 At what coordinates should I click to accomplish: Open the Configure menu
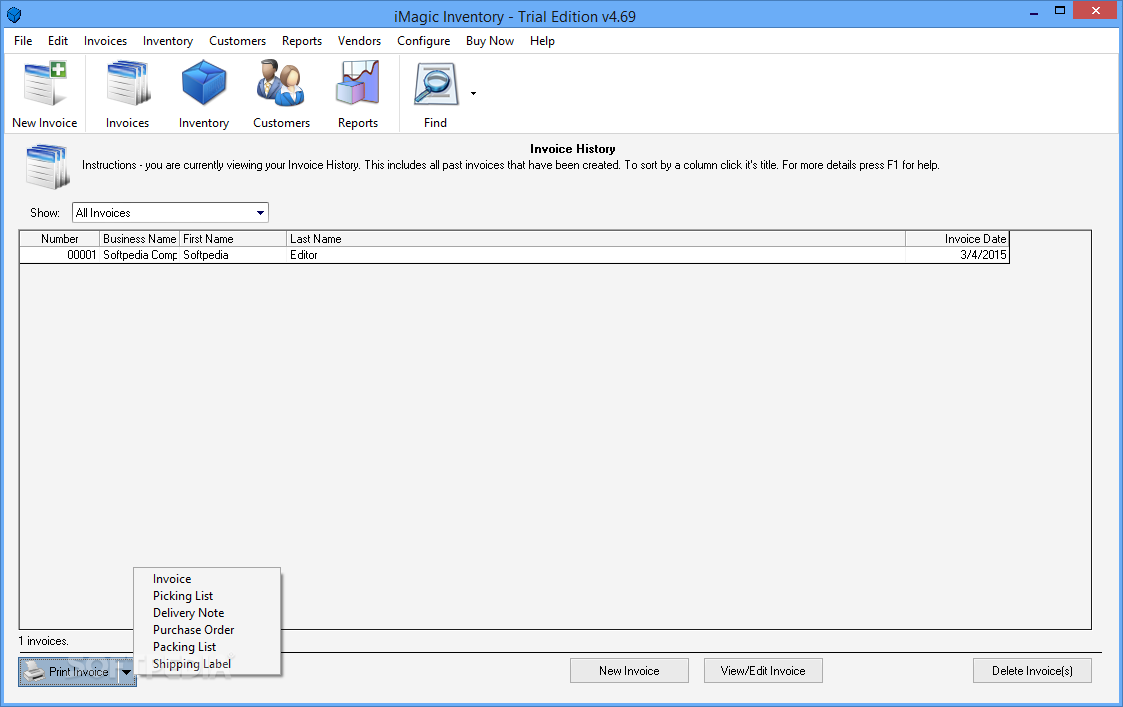coord(423,41)
